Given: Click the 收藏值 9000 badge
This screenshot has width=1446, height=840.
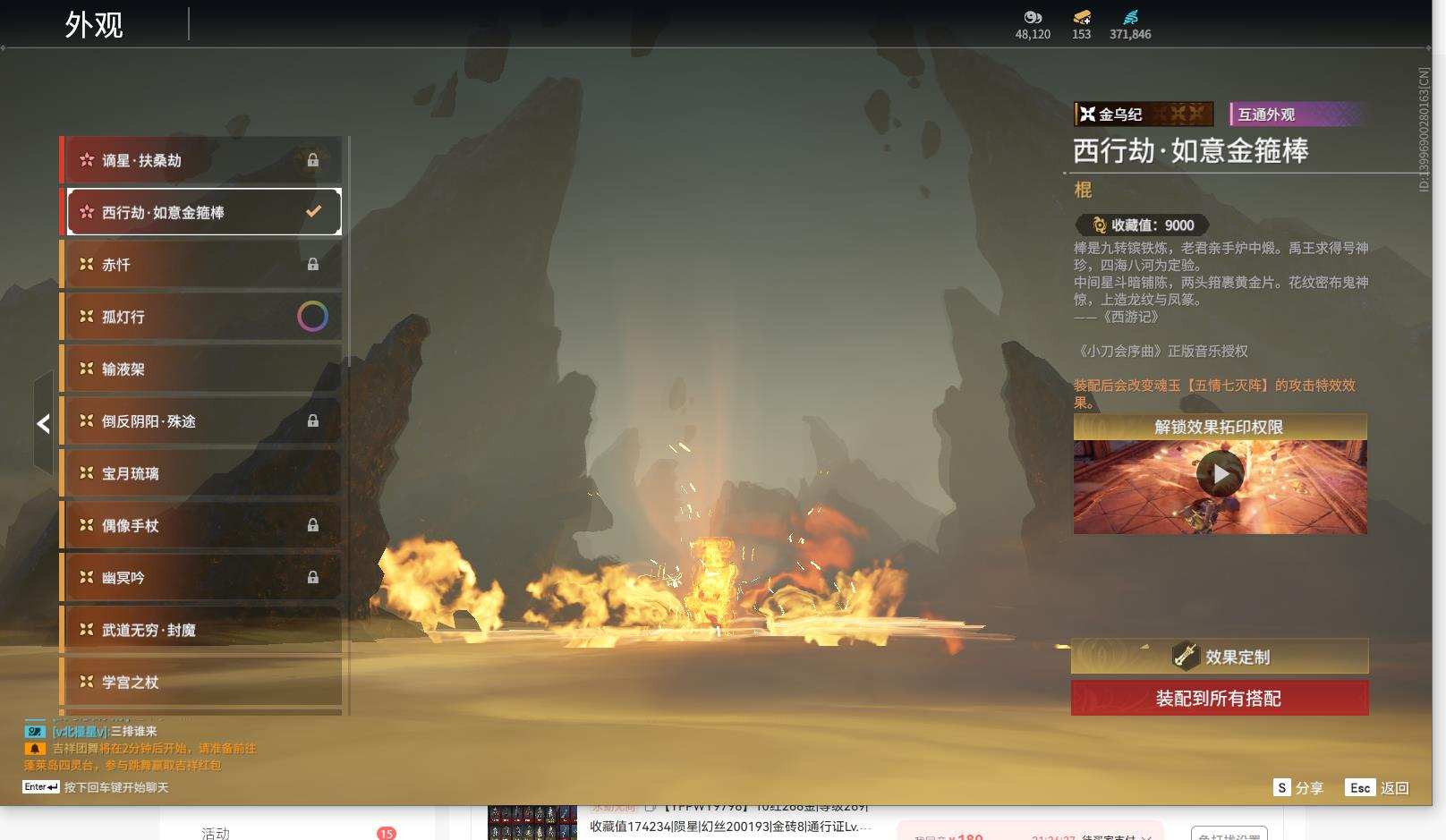Looking at the screenshot, I should pyautogui.click(x=1142, y=225).
